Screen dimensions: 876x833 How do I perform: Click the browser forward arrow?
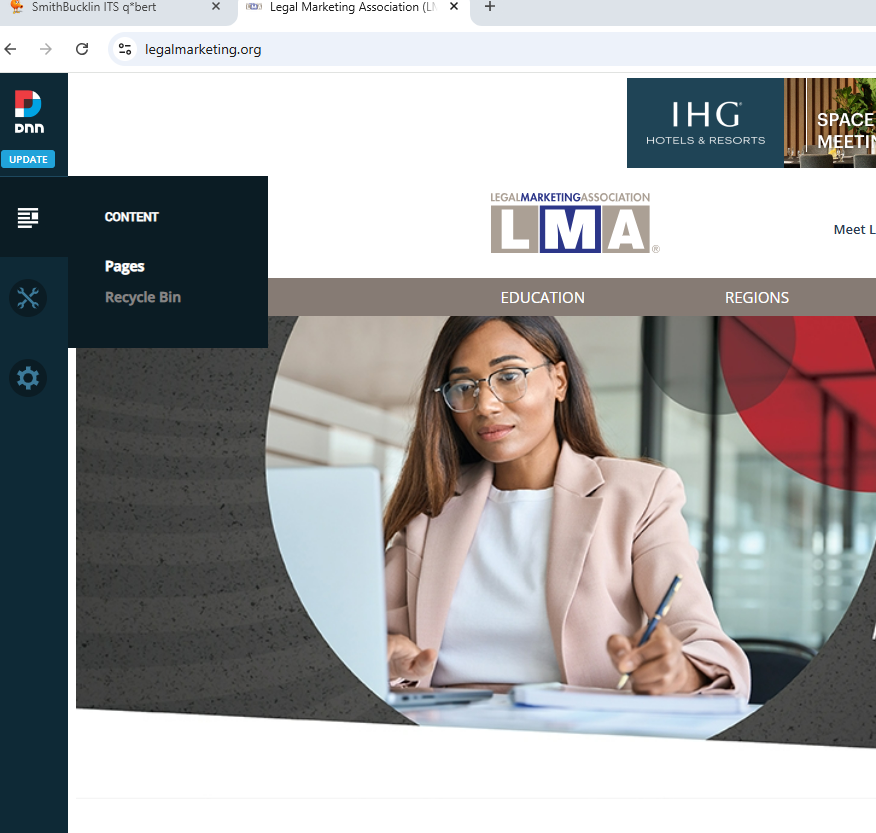[x=46, y=48]
